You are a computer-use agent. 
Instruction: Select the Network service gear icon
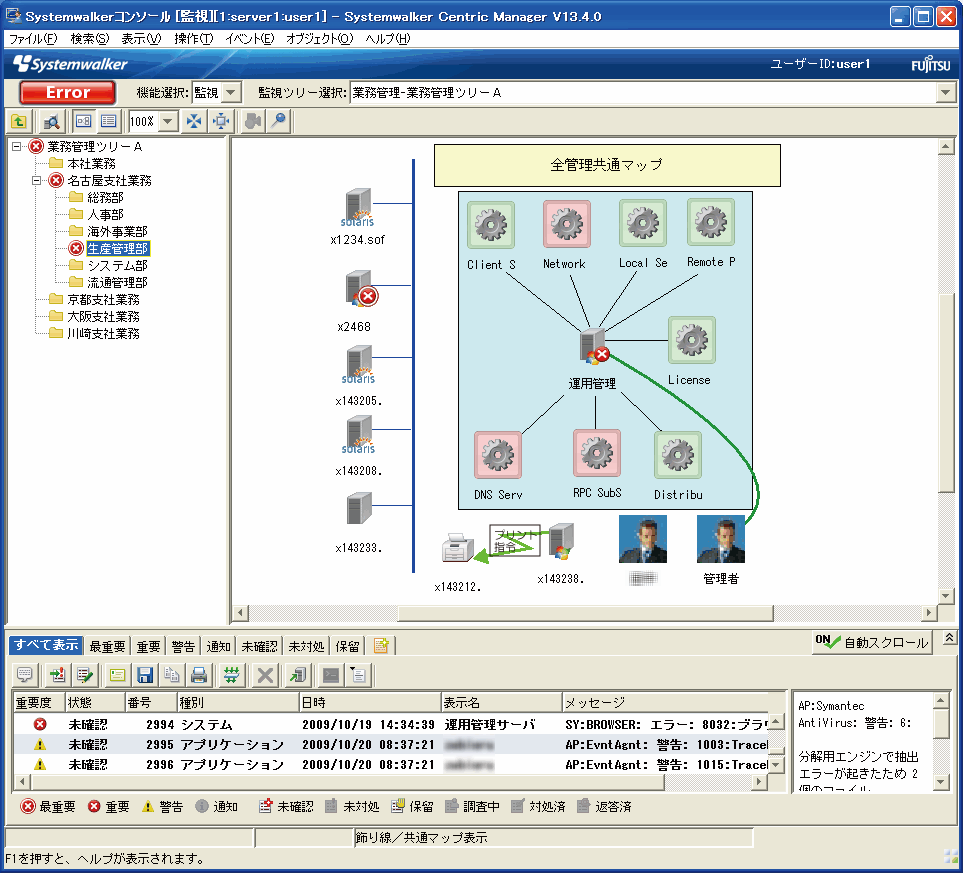pos(567,224)
